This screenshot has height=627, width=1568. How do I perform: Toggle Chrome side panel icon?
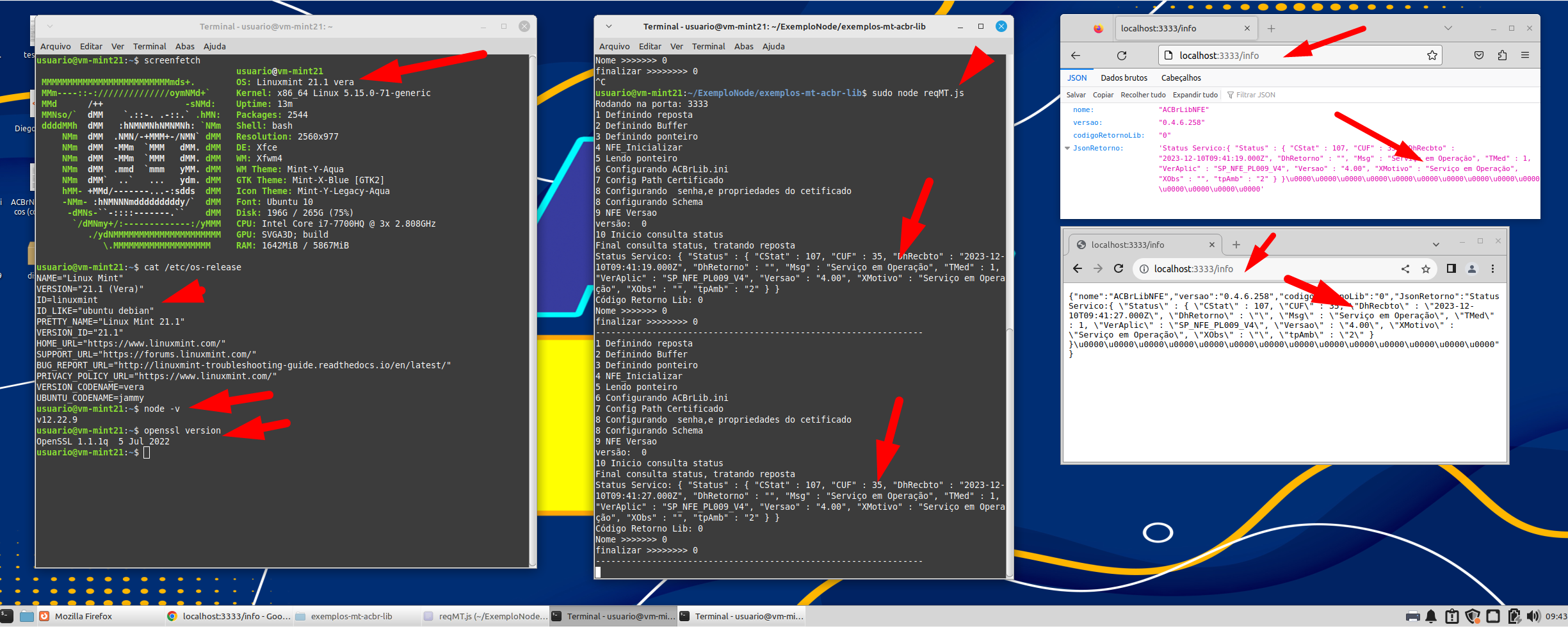(1451, 269)
